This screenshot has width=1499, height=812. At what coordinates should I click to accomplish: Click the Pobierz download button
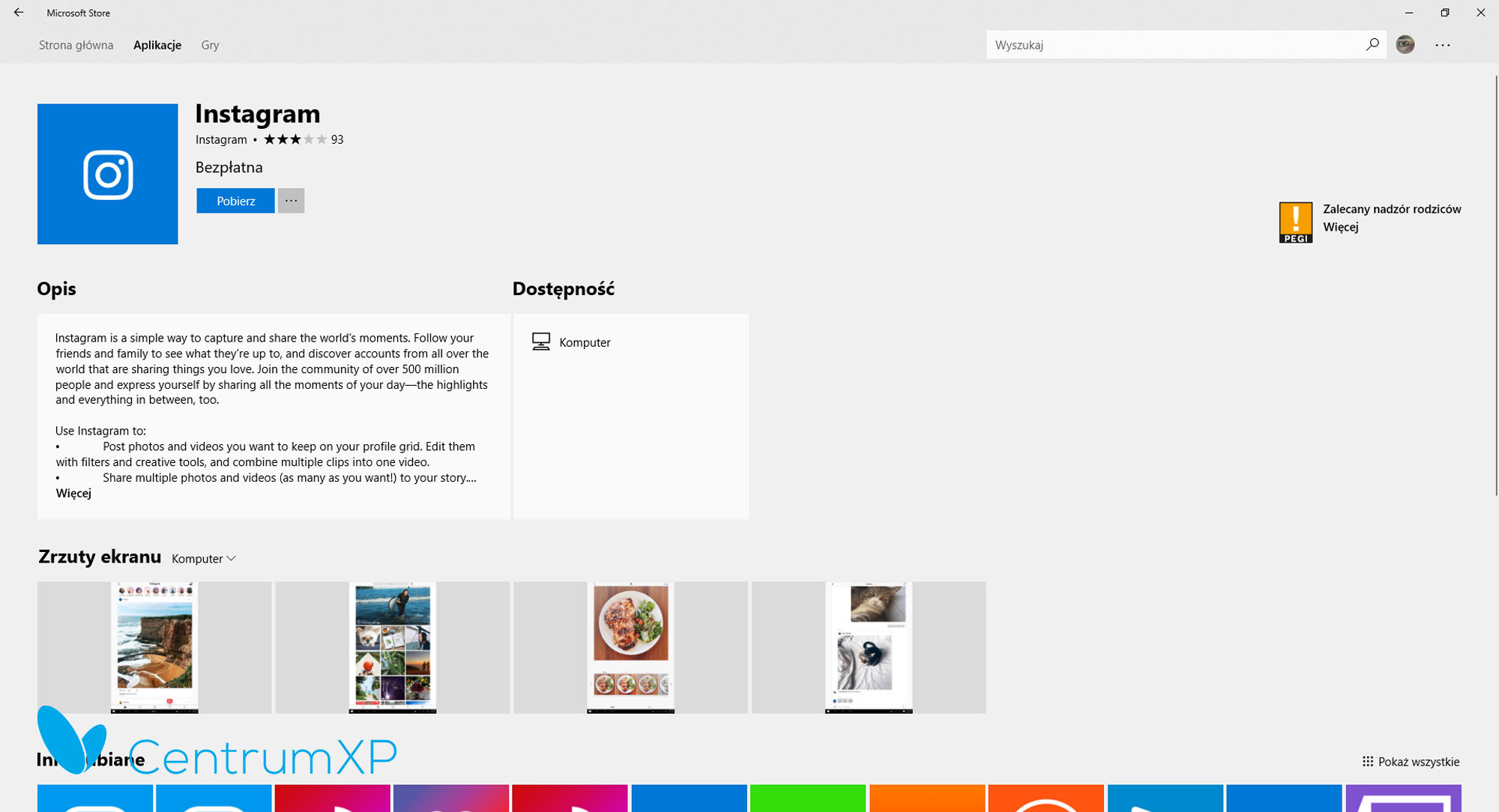pyautogui.click(x=235, y=201)
